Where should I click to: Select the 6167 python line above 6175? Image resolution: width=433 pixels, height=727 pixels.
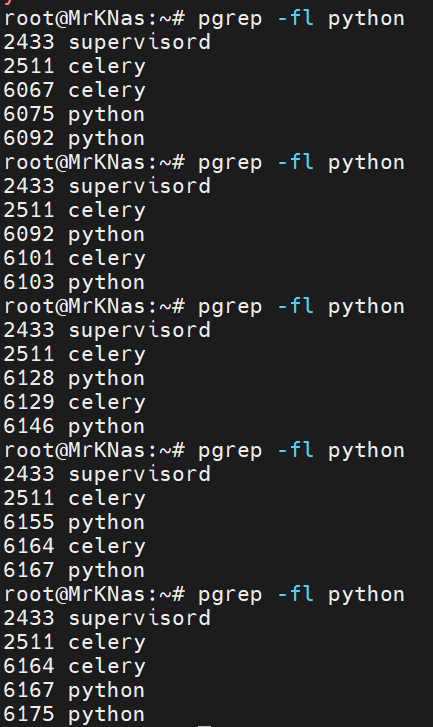(x=74, y=690)
